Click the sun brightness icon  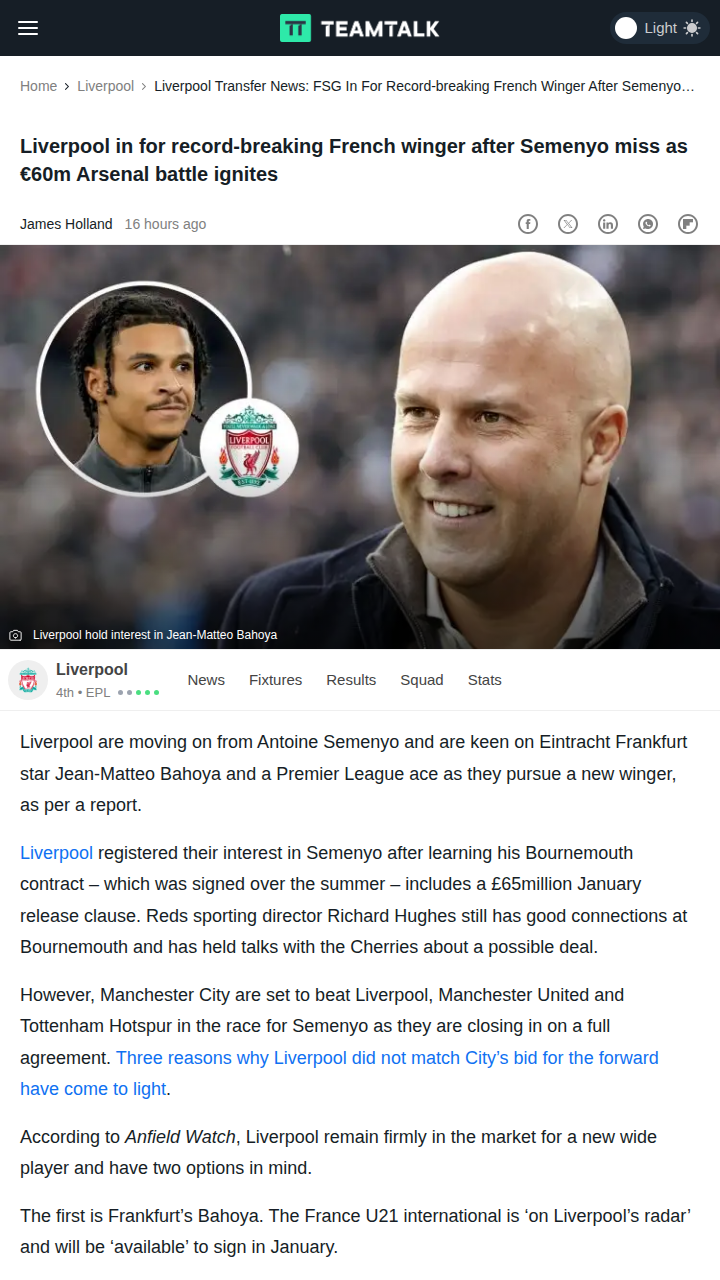tap(692, 28)
